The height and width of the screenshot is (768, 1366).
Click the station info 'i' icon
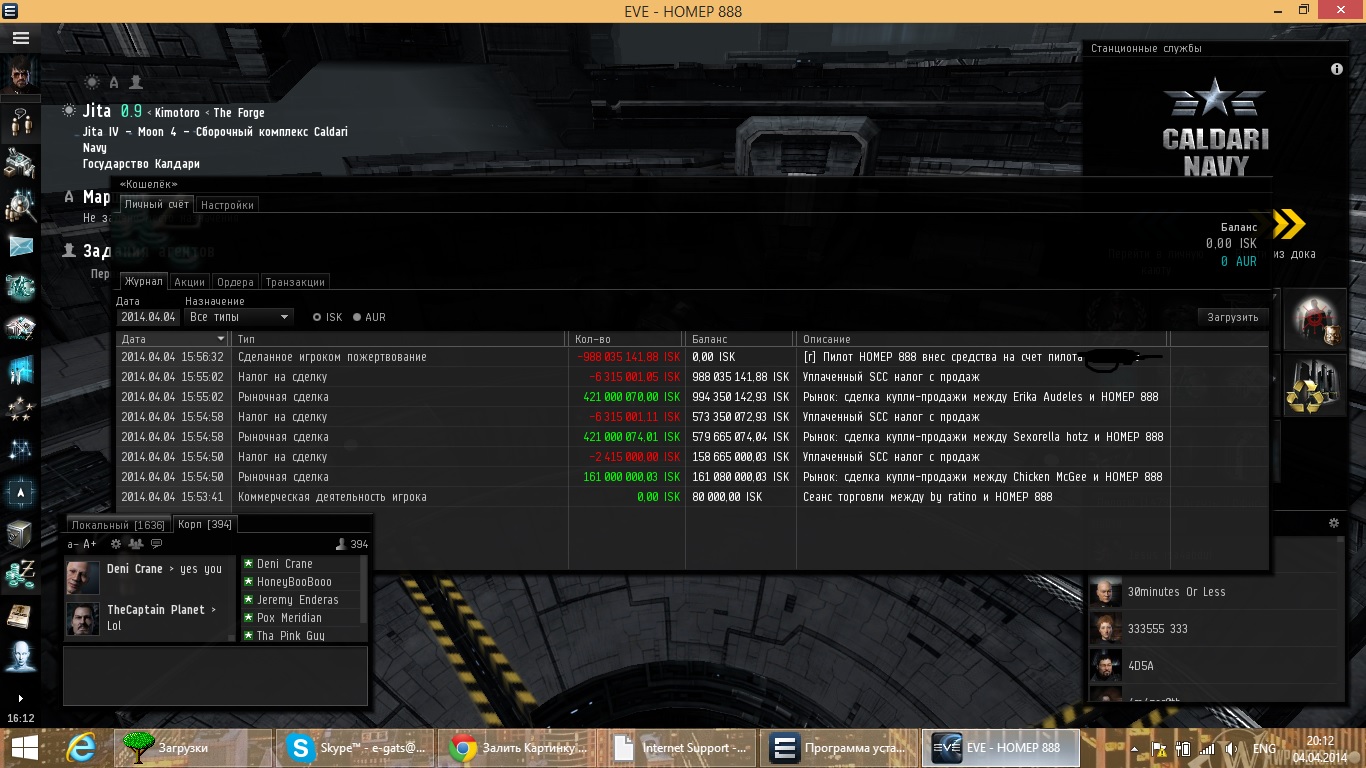1337,69
